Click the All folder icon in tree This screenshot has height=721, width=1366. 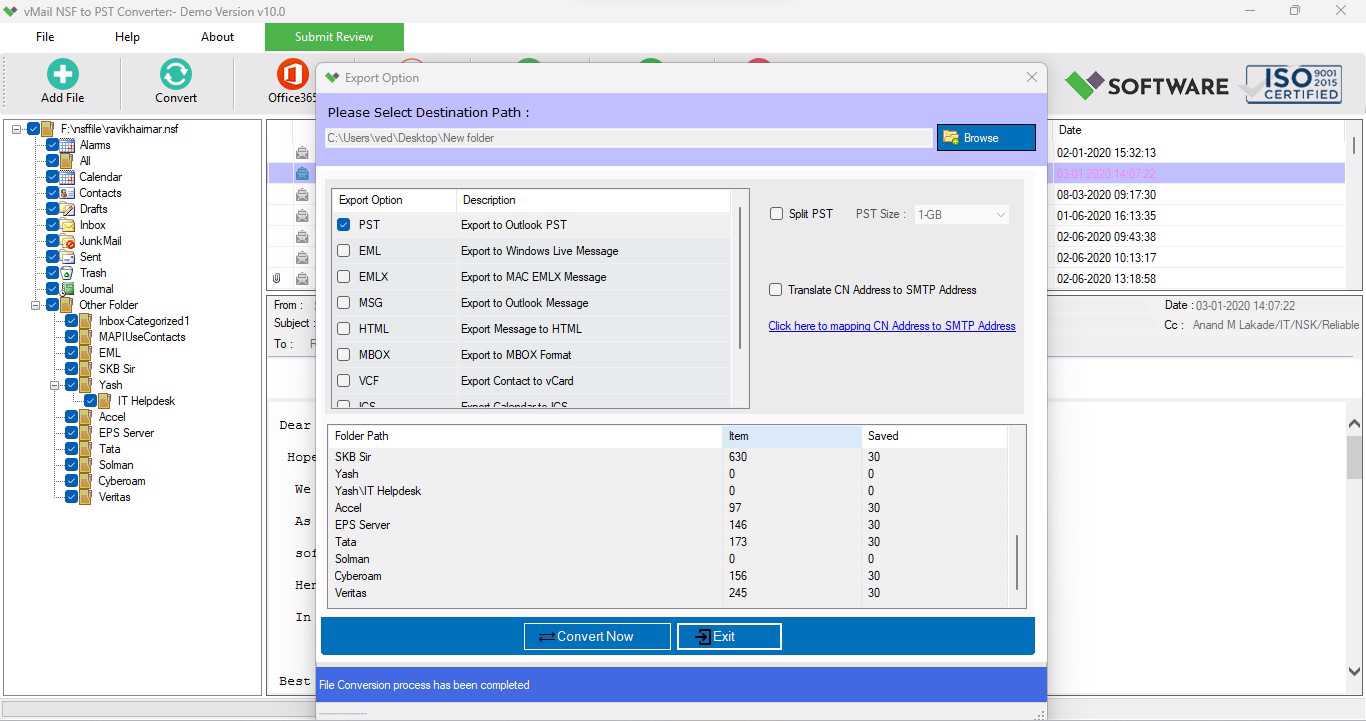pos(67,161)
